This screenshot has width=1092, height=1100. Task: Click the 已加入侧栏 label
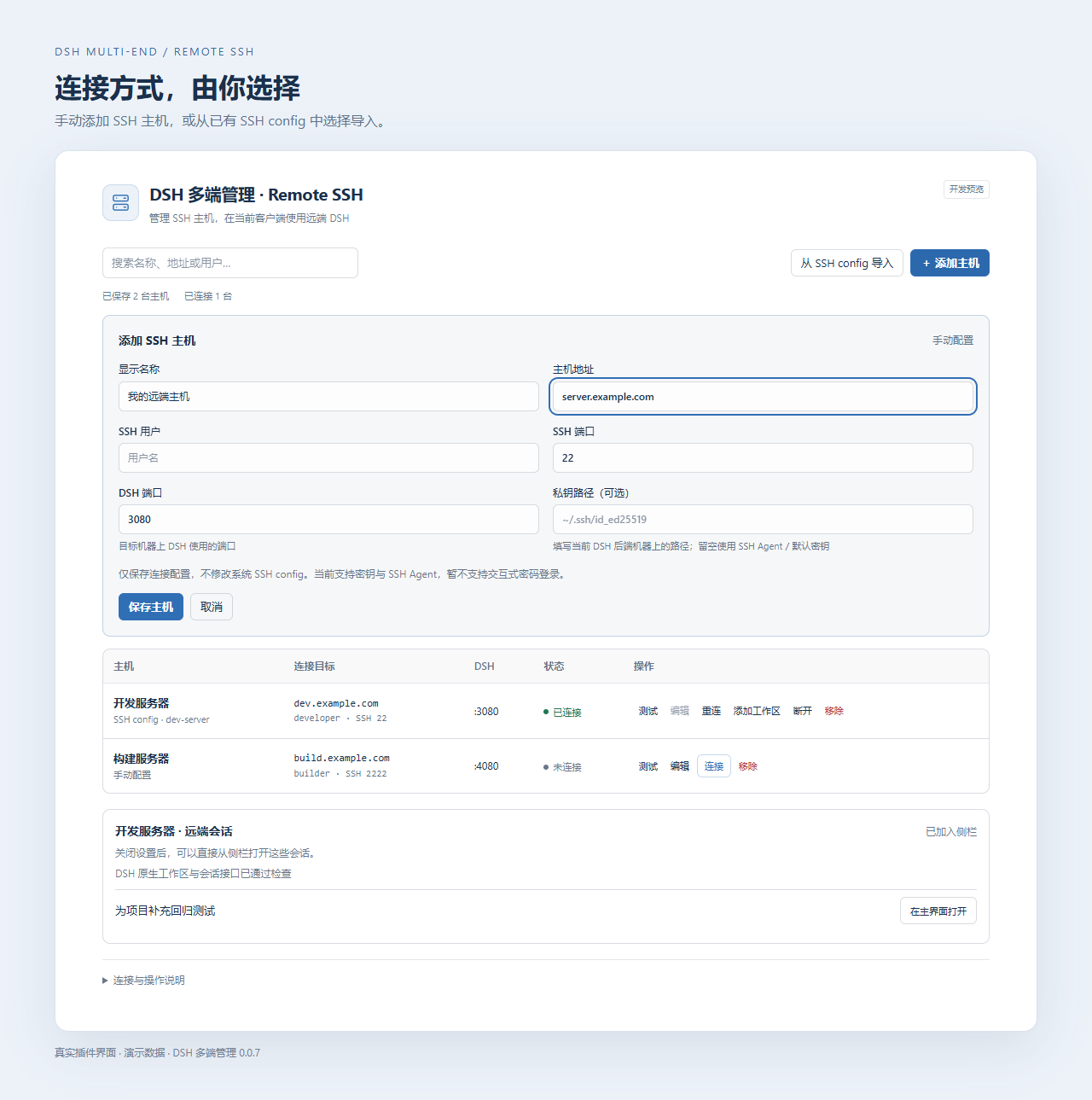pyautogui.click(x=951, y=831)
